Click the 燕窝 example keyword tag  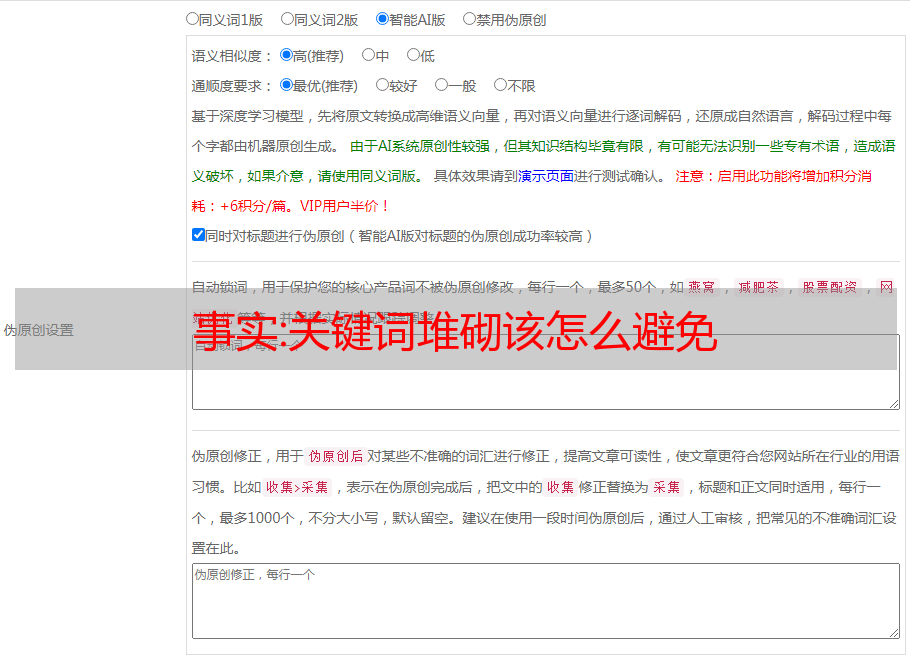pyautogui.click(x=701, y=287)
